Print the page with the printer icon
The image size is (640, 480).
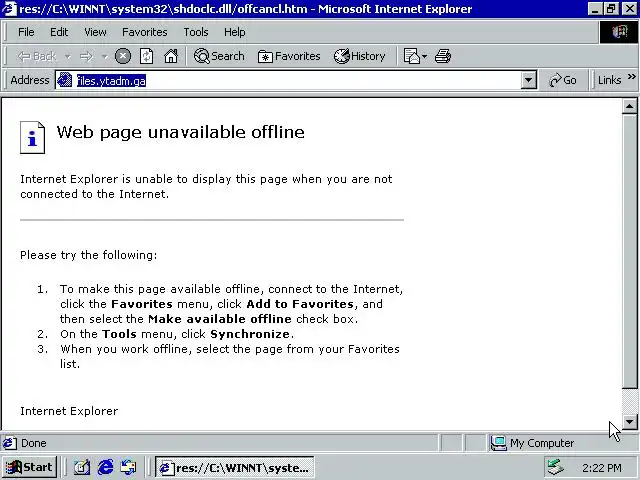pos(443,56)
